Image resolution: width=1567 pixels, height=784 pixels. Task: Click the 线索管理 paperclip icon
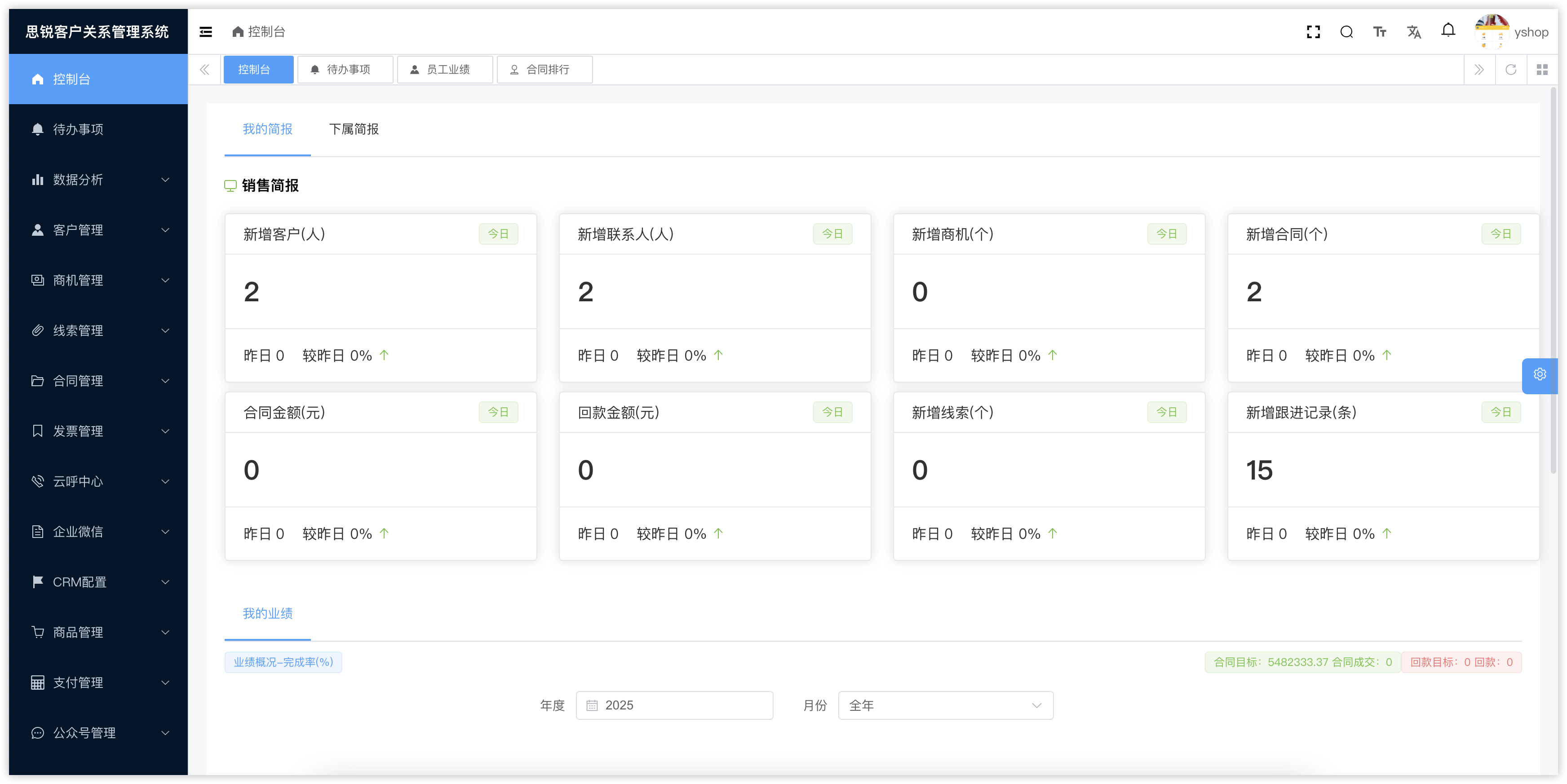click(38, 330)
